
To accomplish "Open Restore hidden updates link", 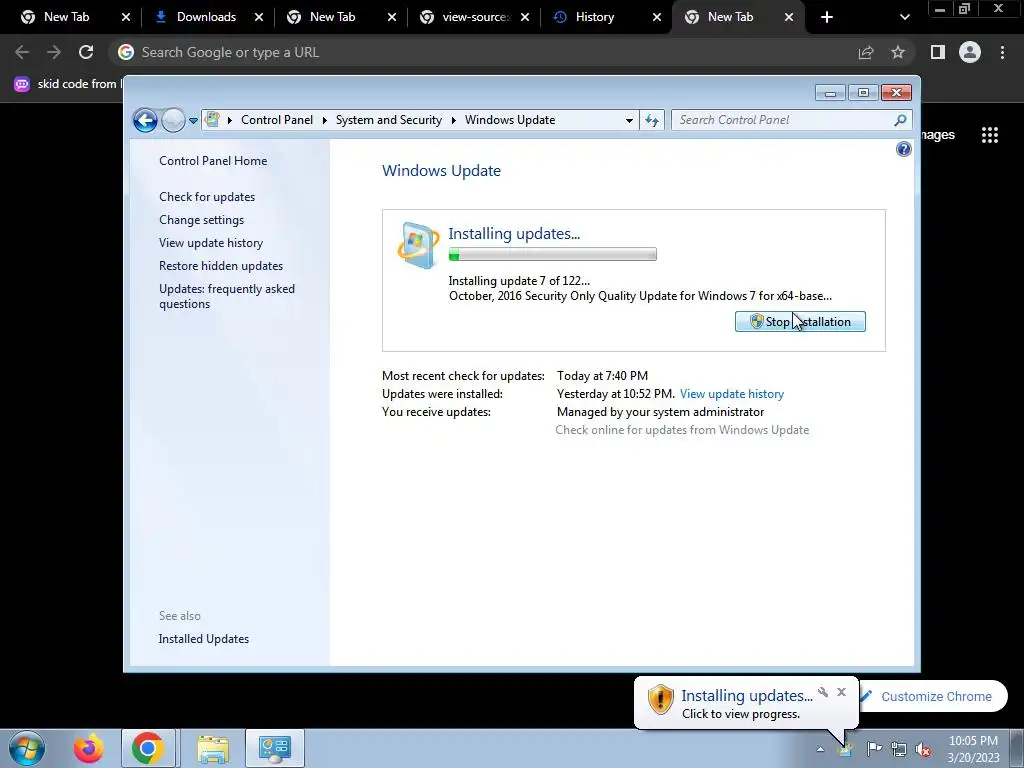I will click(x=221, y=266).
